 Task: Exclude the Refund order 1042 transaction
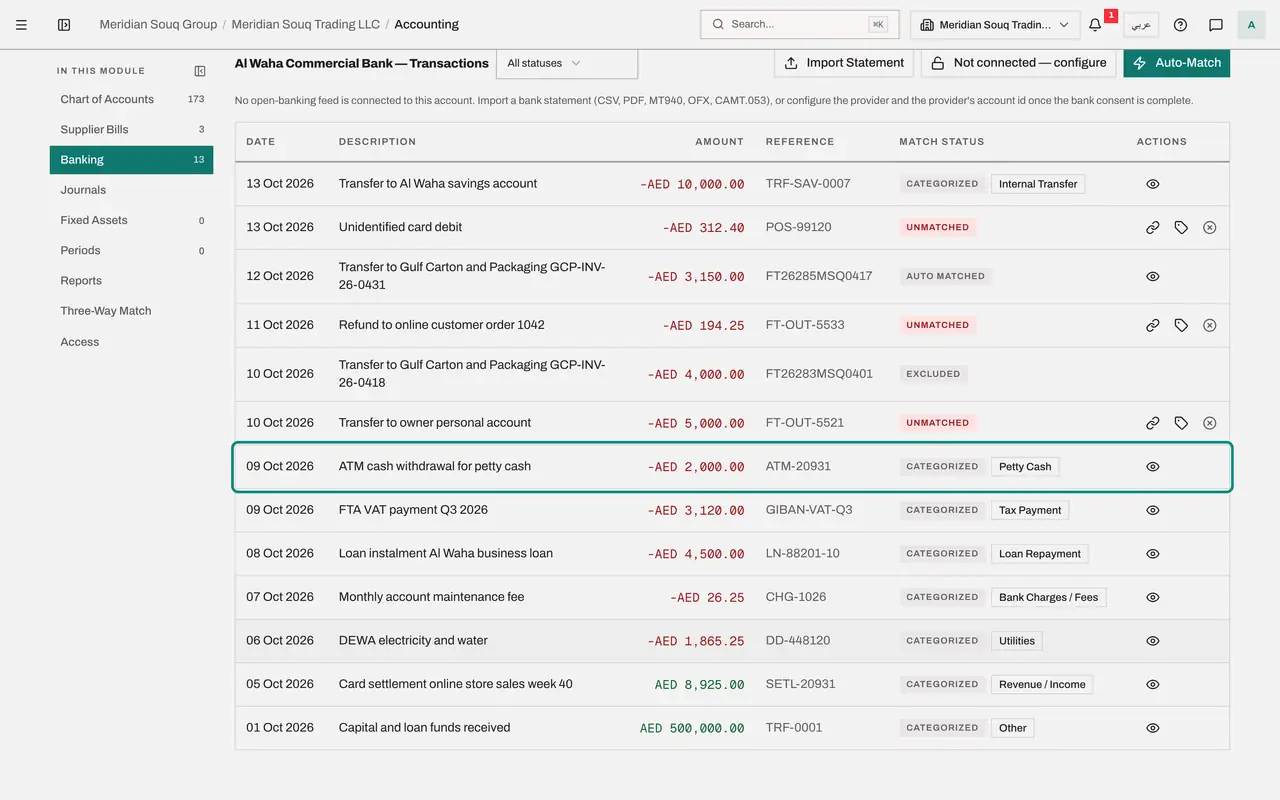coord(1210,325)
